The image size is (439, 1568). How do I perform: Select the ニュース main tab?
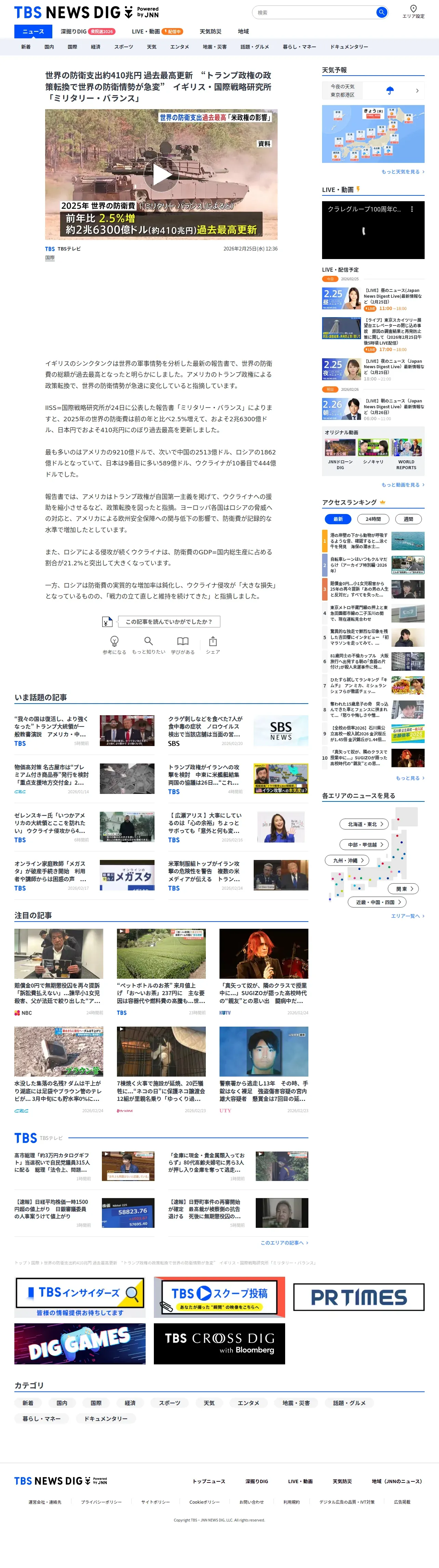[34, 31]
